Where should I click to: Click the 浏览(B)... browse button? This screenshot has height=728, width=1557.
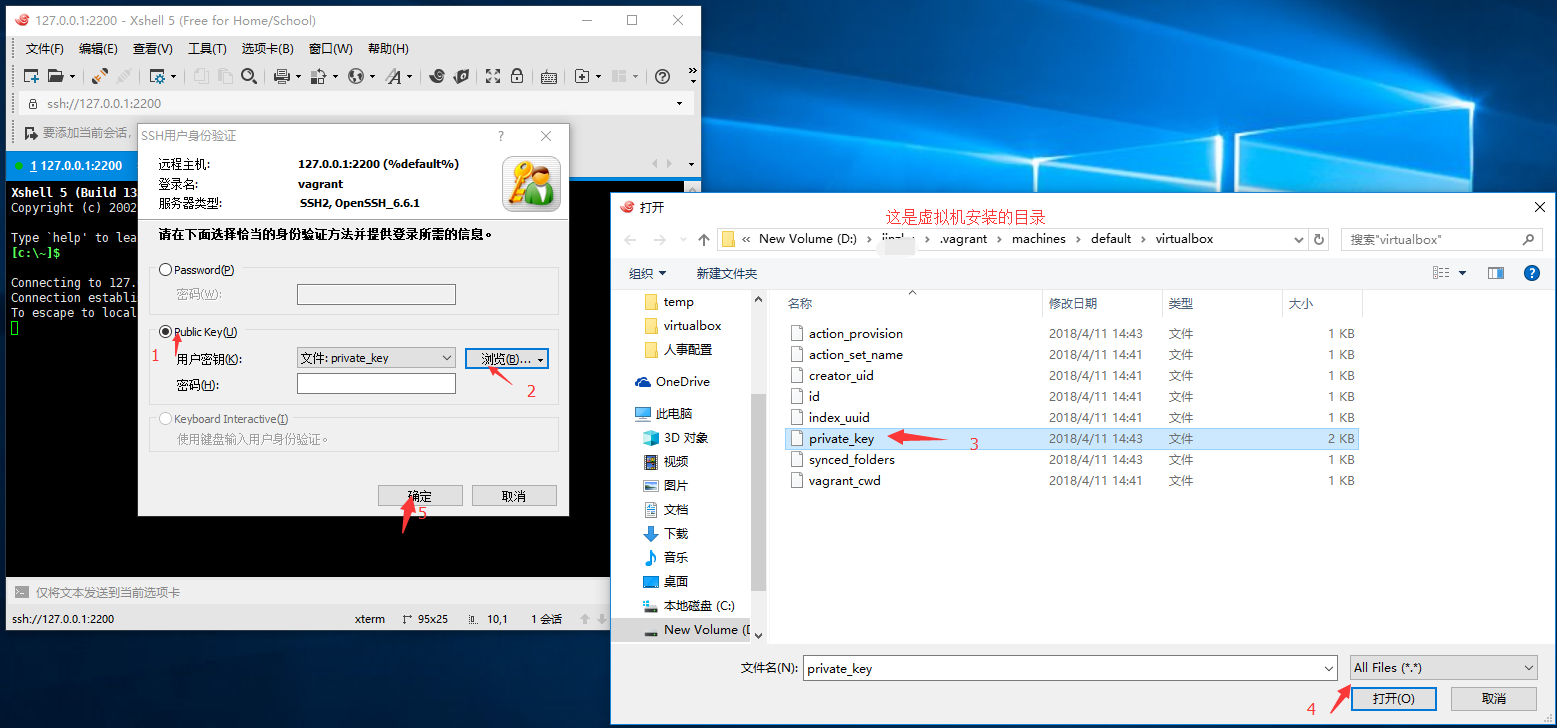click(507, 359)
